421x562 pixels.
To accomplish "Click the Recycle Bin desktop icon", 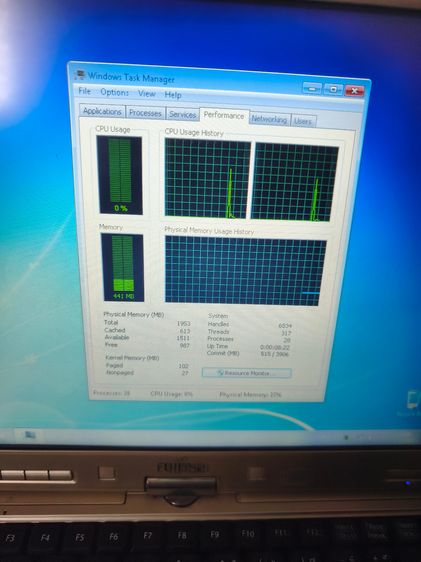I will [x=411, y=404].
